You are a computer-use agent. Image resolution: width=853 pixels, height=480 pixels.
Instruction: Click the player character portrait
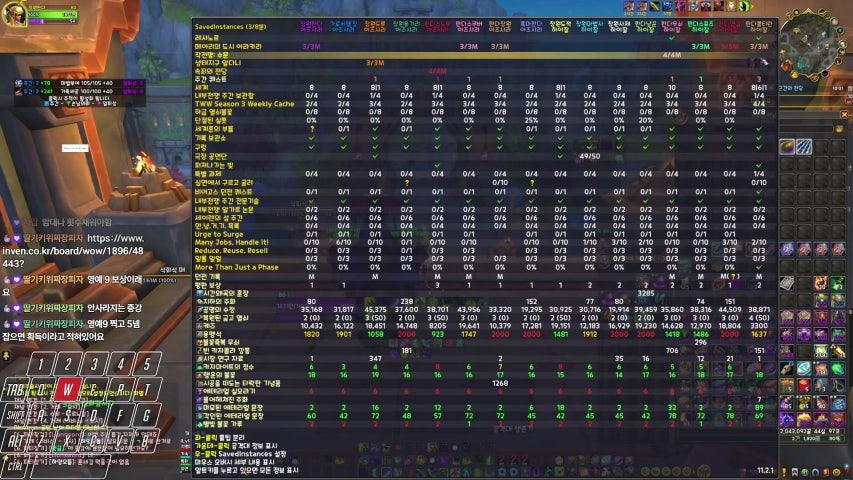(x=14, y=14)
